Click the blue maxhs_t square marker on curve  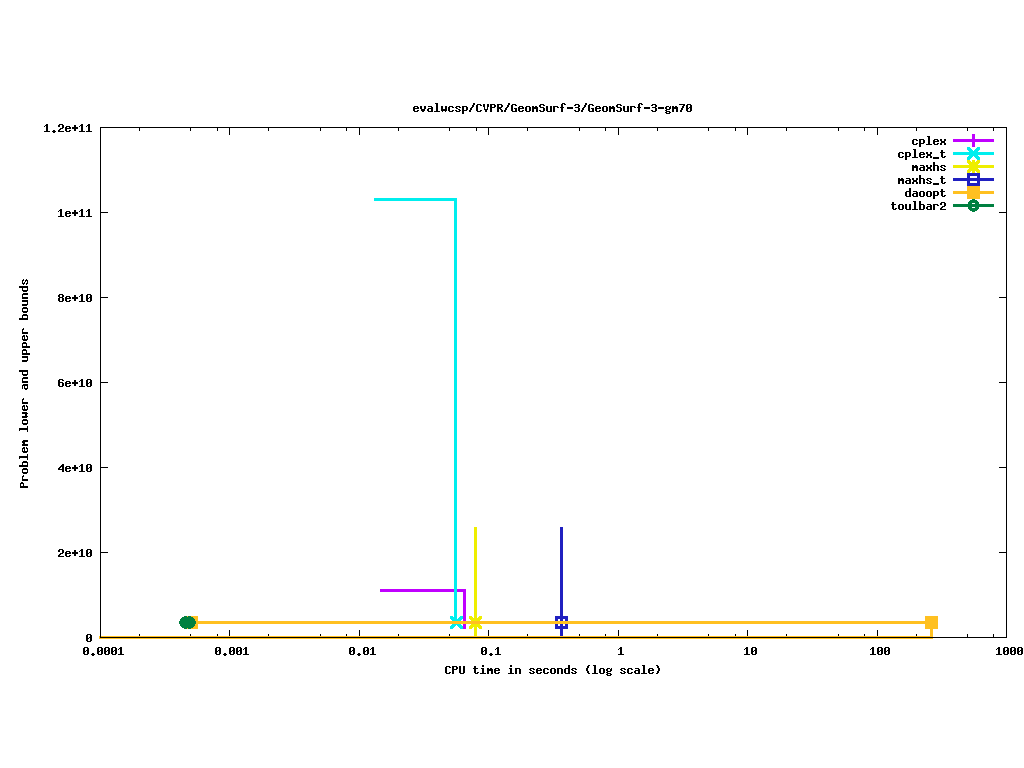point(561,622)
